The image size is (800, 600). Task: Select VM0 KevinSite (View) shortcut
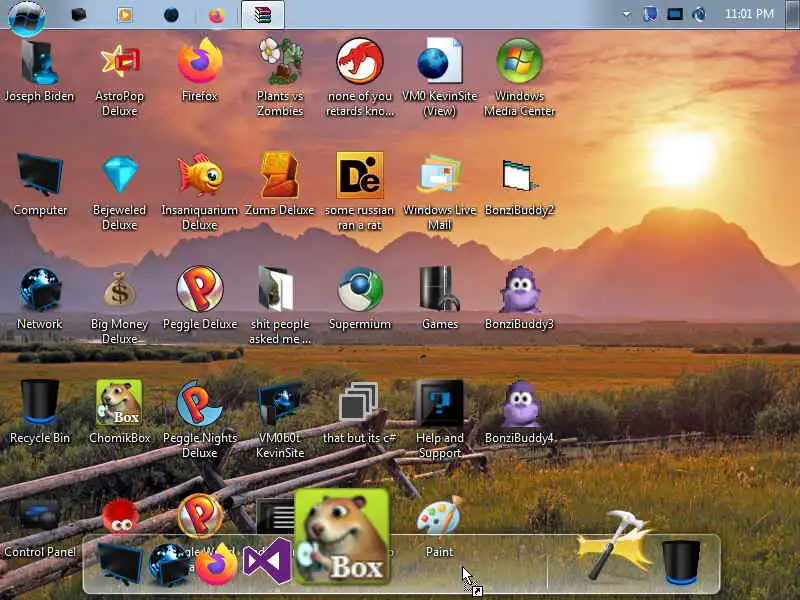(440, 78)
